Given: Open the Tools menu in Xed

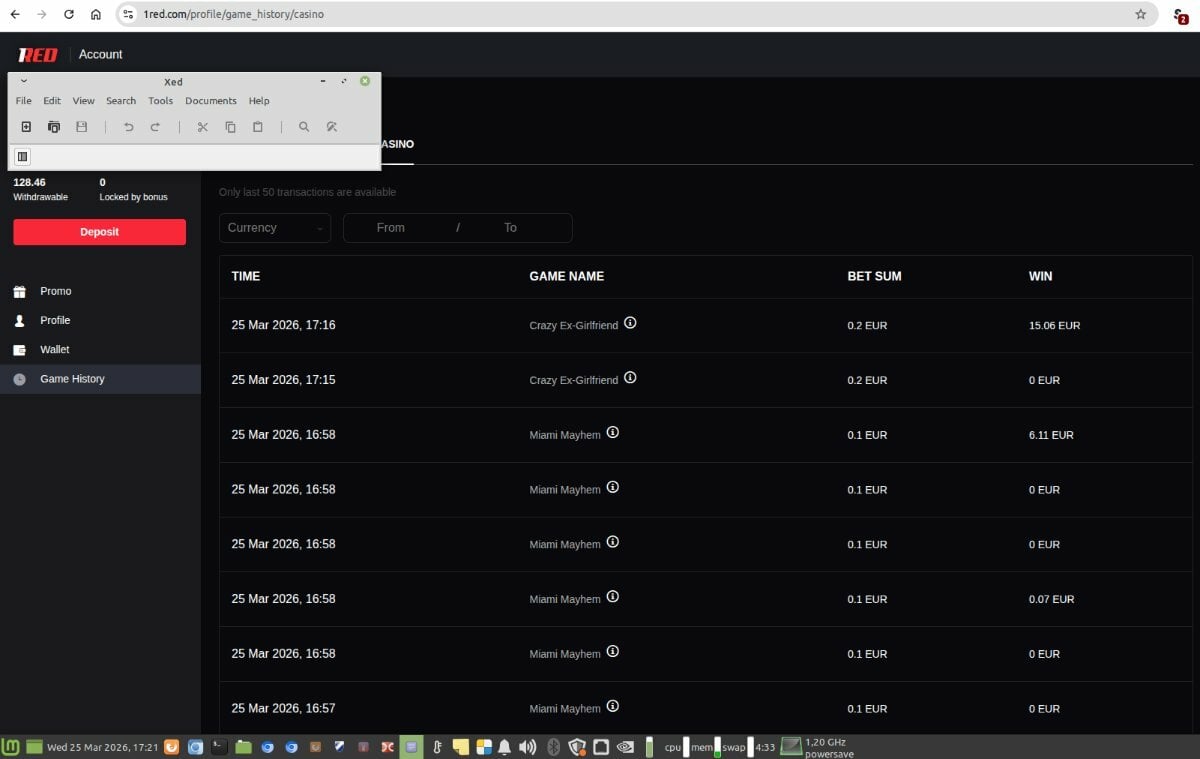Looking at the screenshot, I should coord(160,101).
